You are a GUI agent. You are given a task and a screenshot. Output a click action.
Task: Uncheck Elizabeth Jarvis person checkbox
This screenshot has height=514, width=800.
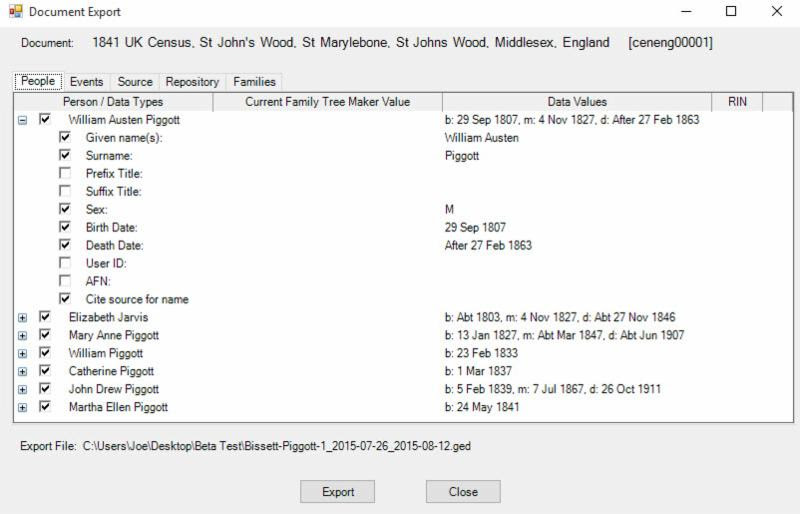(x=45, y=317)
